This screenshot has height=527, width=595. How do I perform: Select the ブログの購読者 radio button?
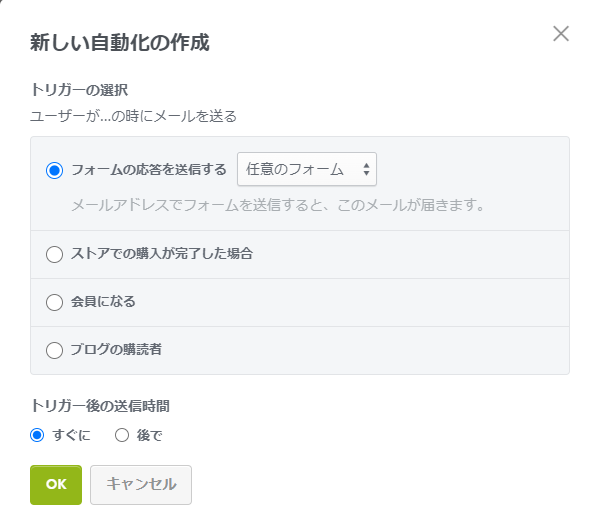click(x=54, y=350)
